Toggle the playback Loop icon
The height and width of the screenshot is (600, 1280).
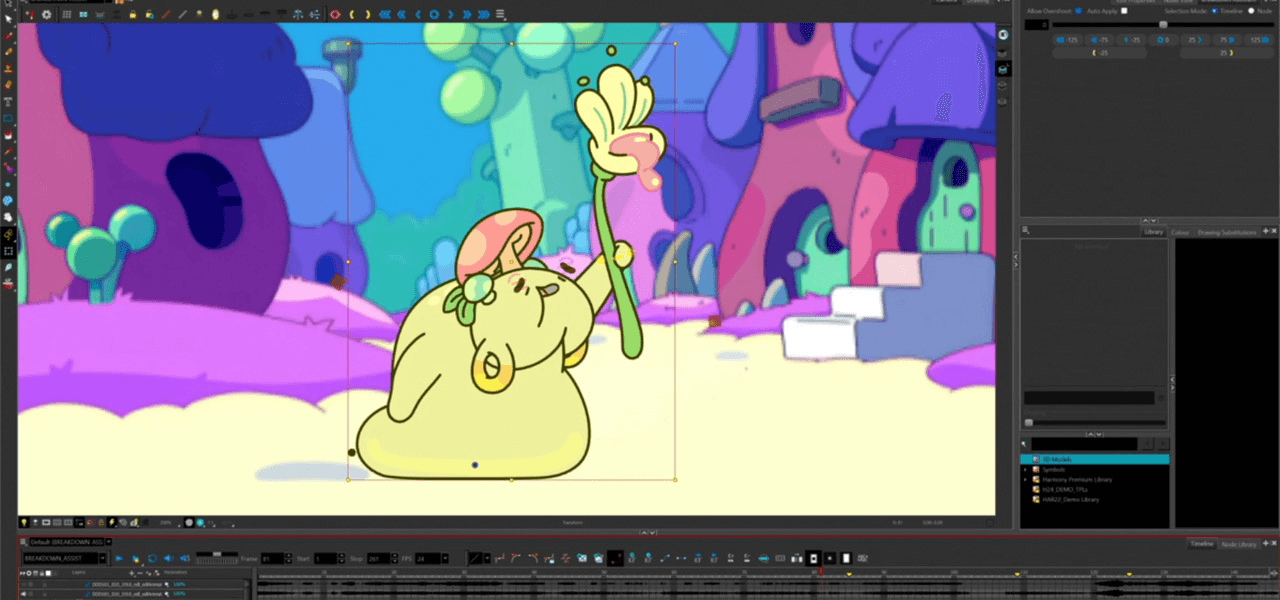(x=152, y=558)
